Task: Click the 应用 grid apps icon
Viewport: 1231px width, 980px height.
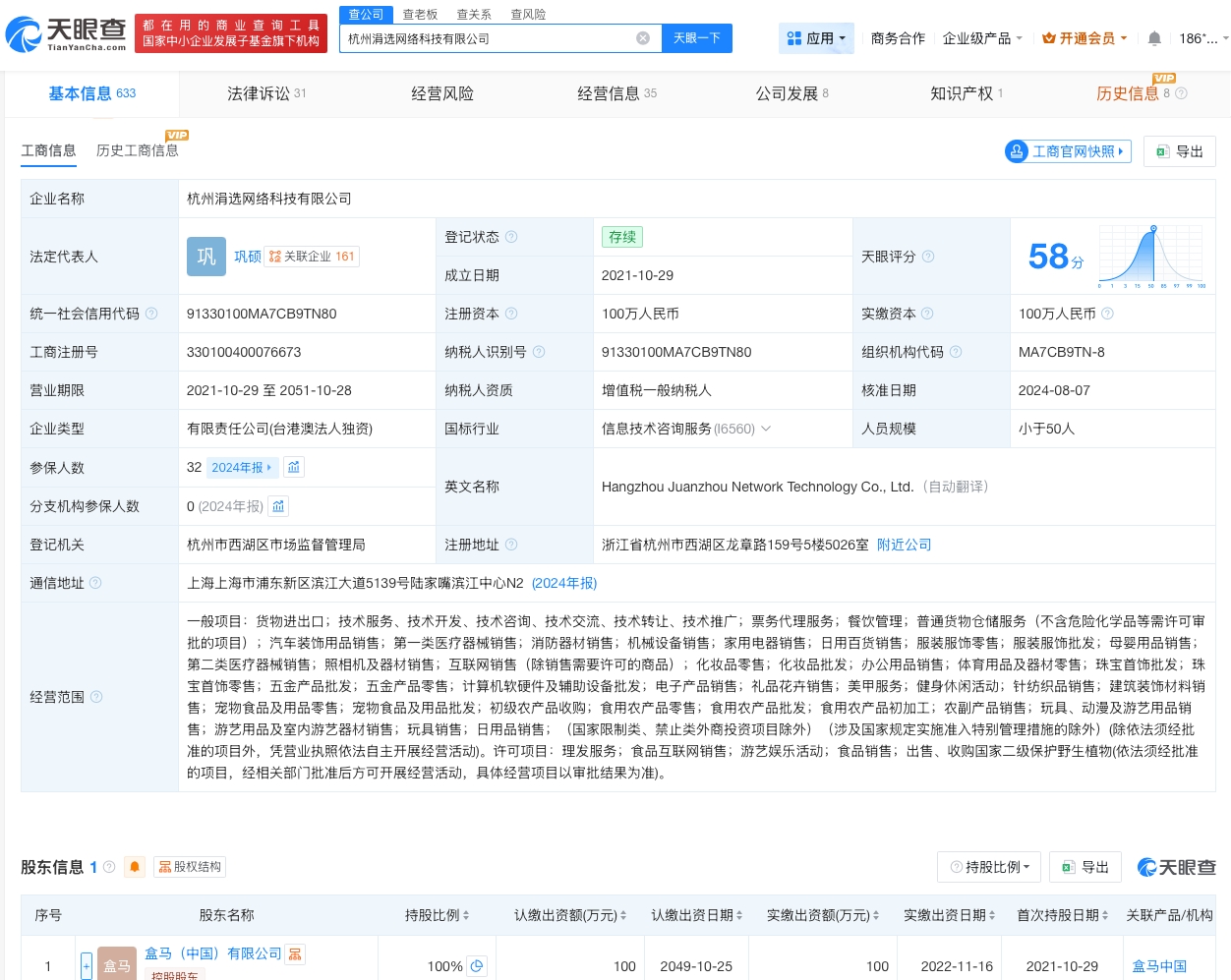Action: click(x=794, y=38)
